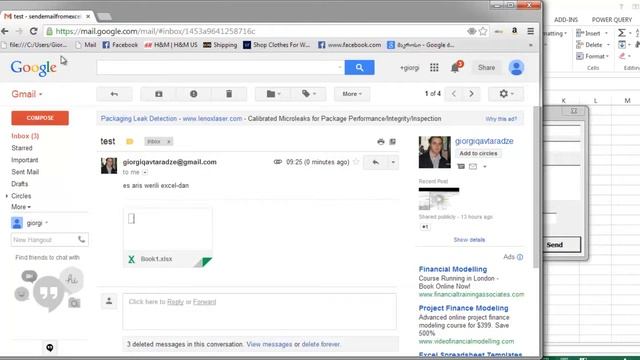
Task: Switch to the ADD-INS tab in Excel
Action: tap(566, 20)
